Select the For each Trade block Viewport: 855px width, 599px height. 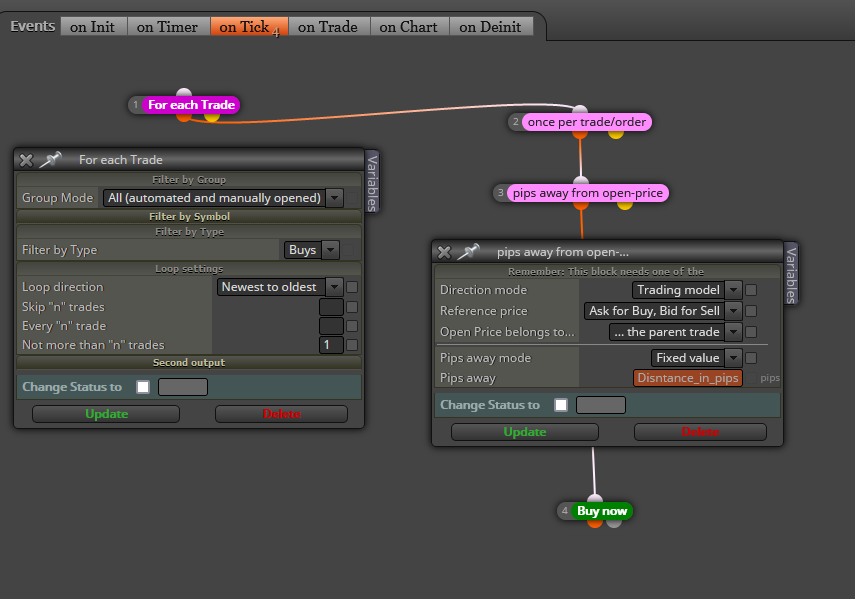[x=191, y=105]
